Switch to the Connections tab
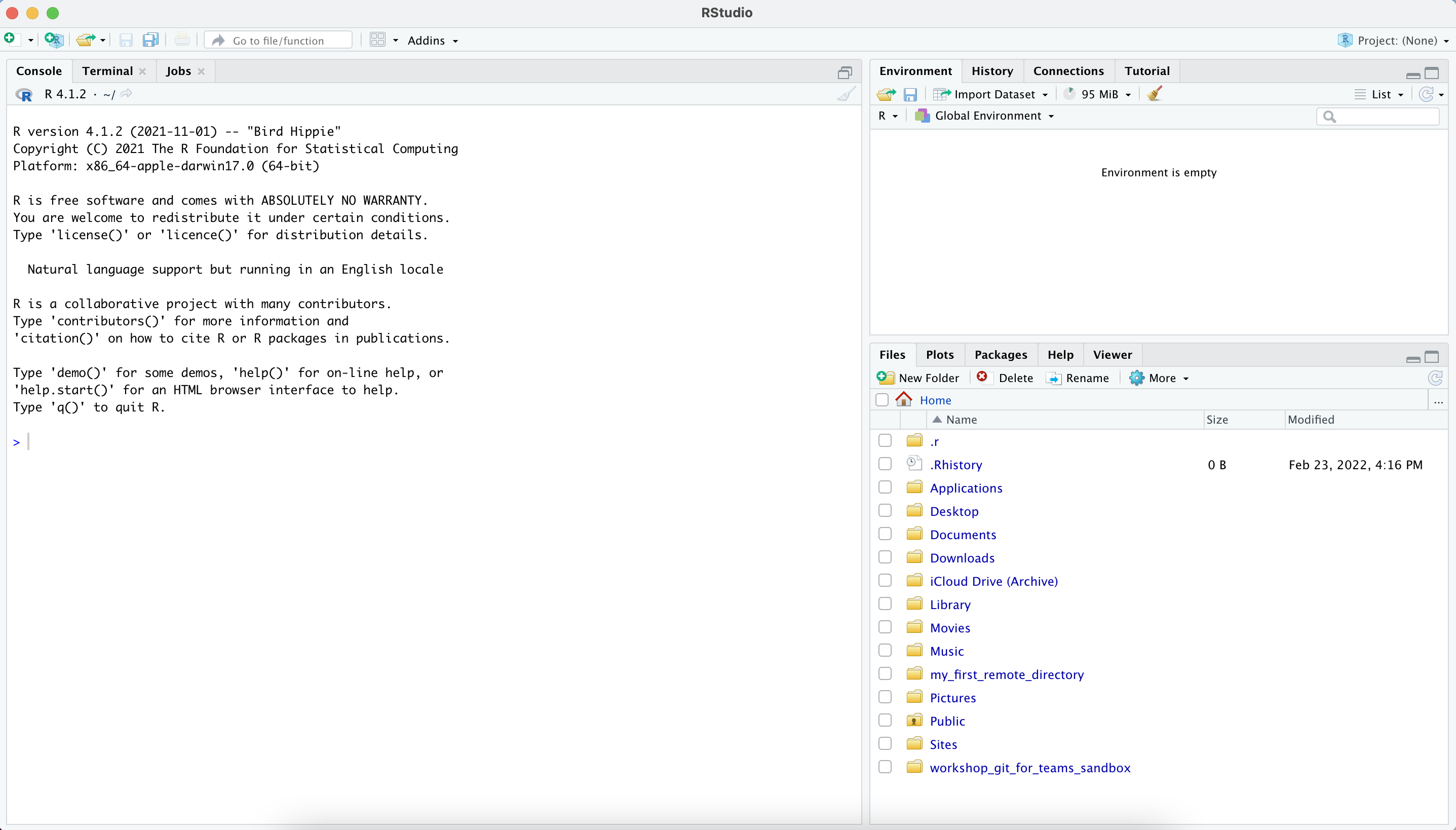Image resolution: width=1456 pixels, height=830 pixels. coord(1068,71)
